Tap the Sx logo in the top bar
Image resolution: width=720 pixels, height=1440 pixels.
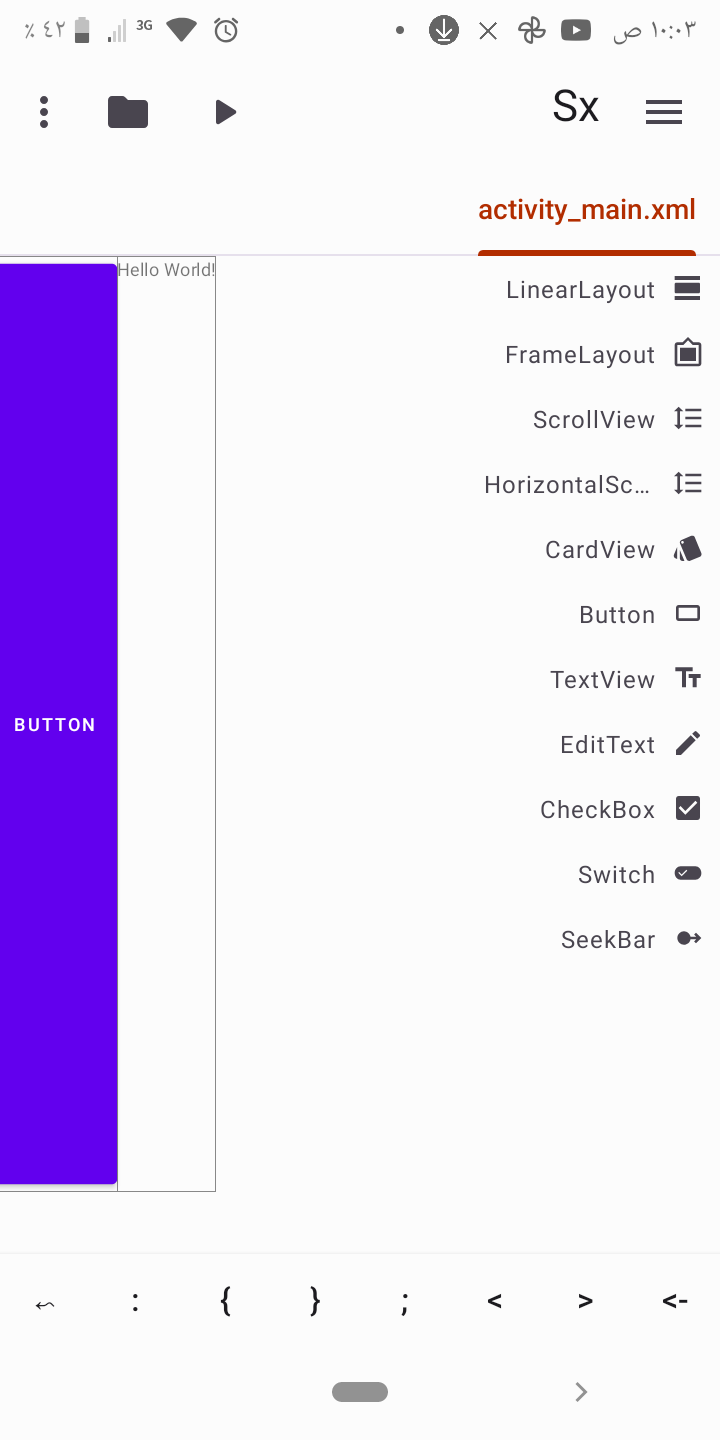coord(575,107)
